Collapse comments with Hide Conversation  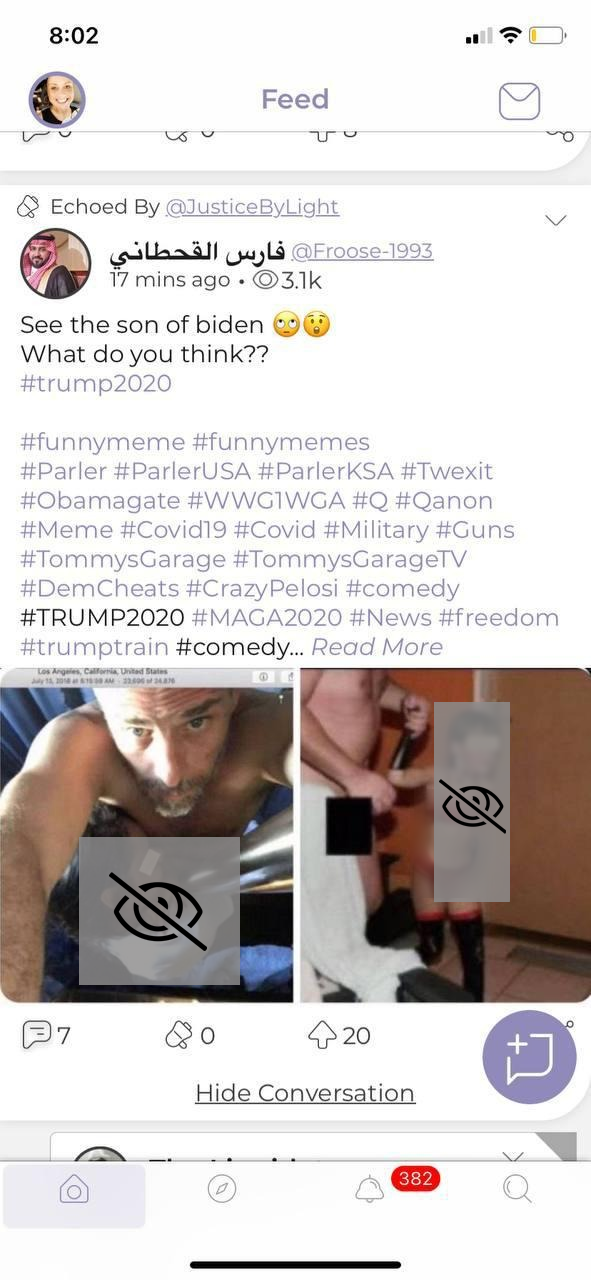[305, 1093]
